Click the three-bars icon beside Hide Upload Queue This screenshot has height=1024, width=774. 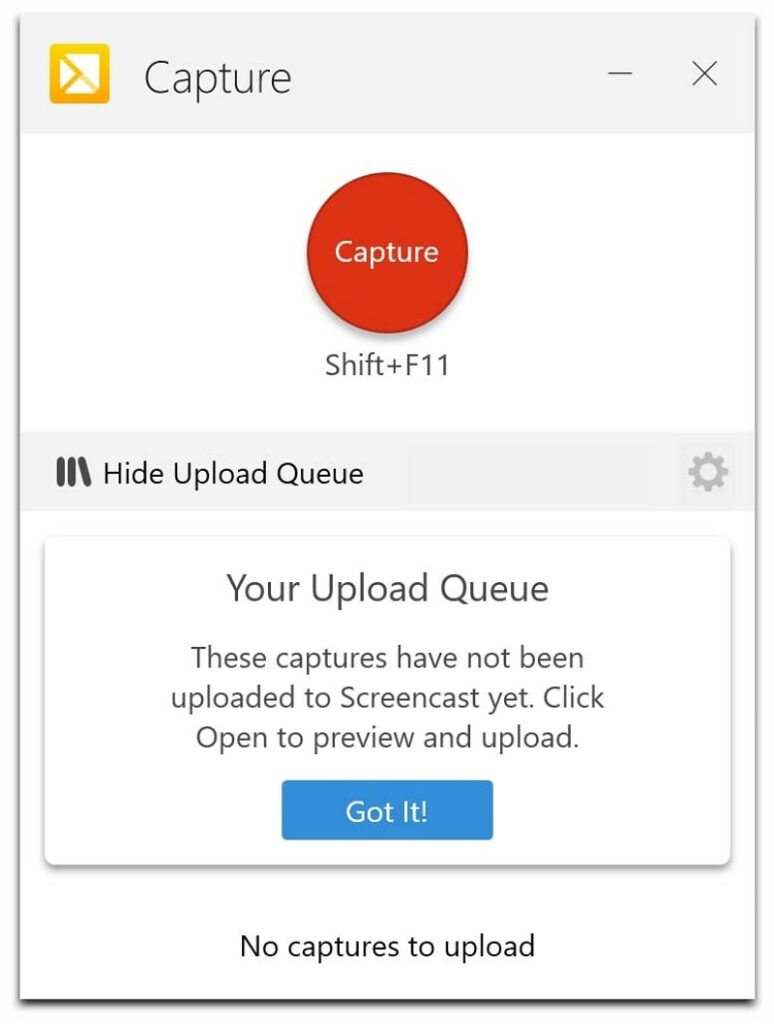click(x=73, y=473)
